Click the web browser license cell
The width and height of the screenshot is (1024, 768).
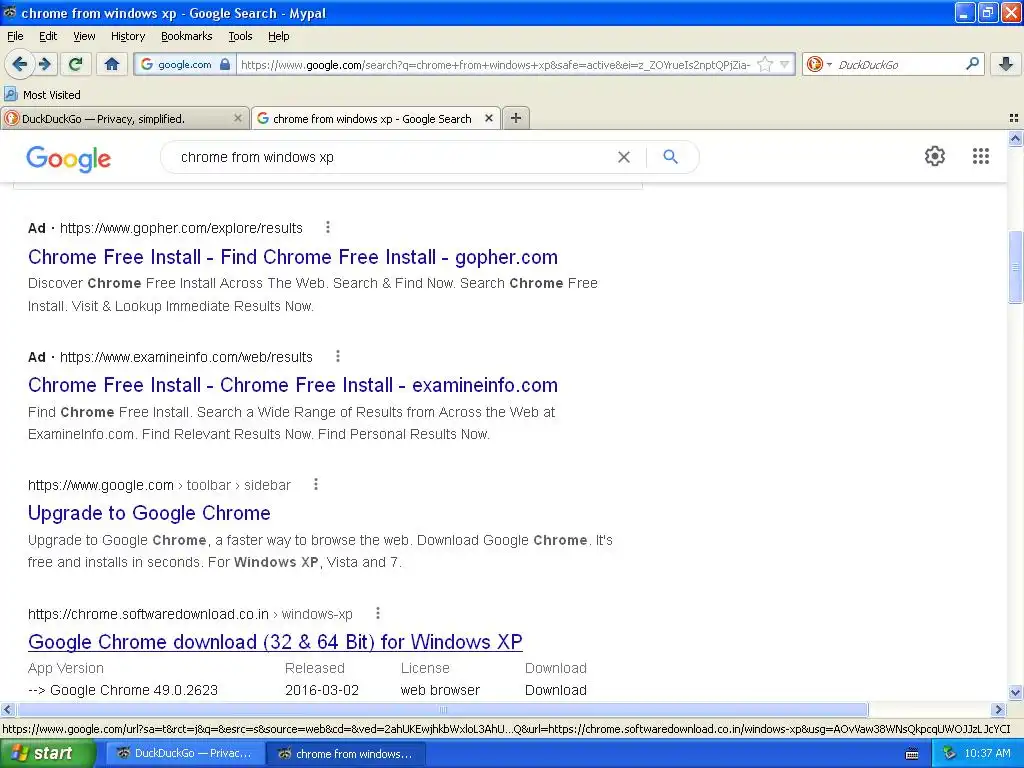click(x=440, y=690)
